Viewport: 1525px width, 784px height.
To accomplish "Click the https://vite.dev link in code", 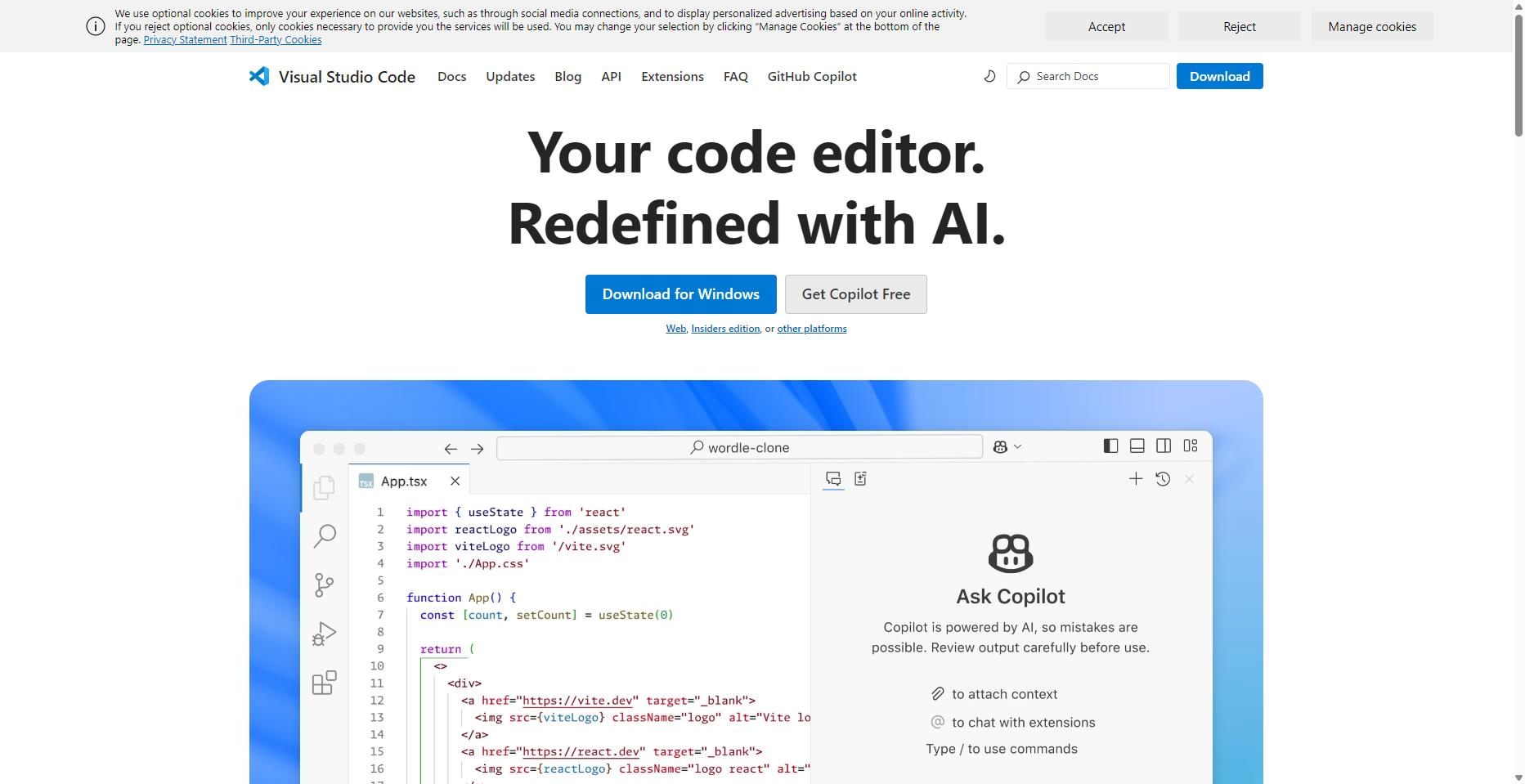I will [x=577, y=701].
